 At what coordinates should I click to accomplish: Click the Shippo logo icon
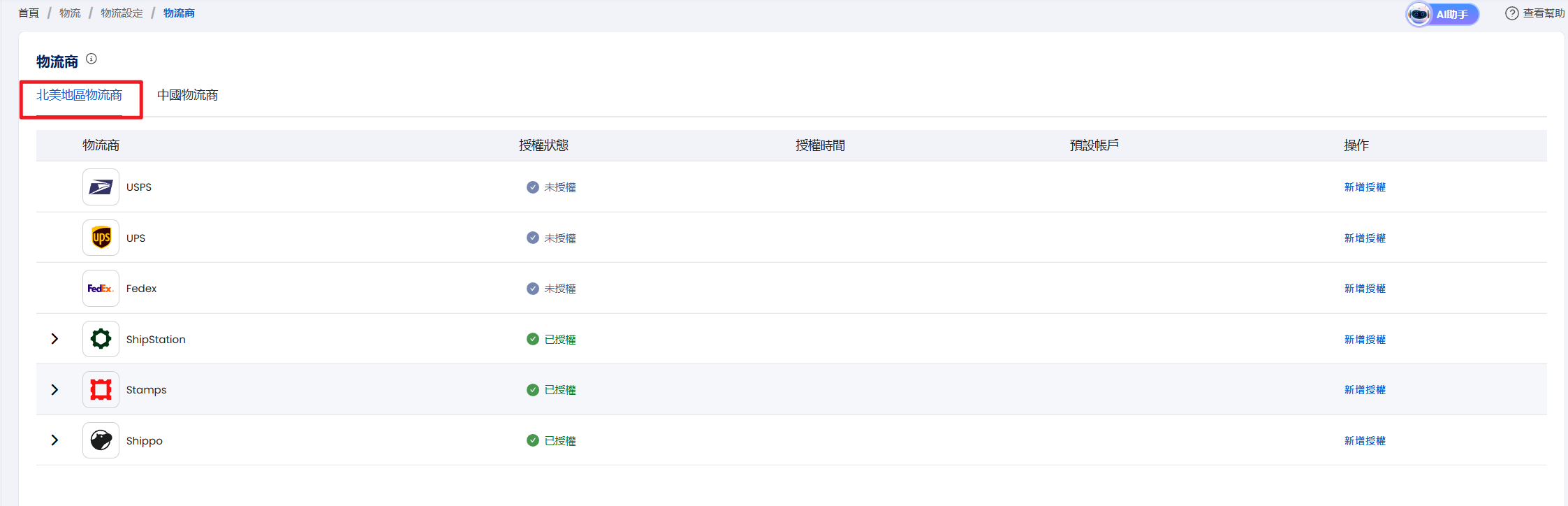click(x=101, y=440)
